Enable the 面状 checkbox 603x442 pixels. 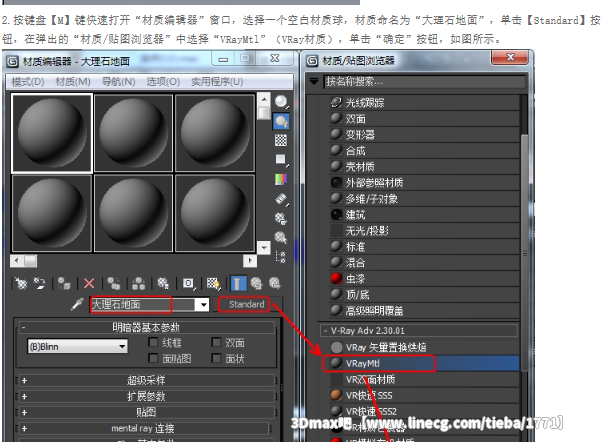click(x=216, y=359)
